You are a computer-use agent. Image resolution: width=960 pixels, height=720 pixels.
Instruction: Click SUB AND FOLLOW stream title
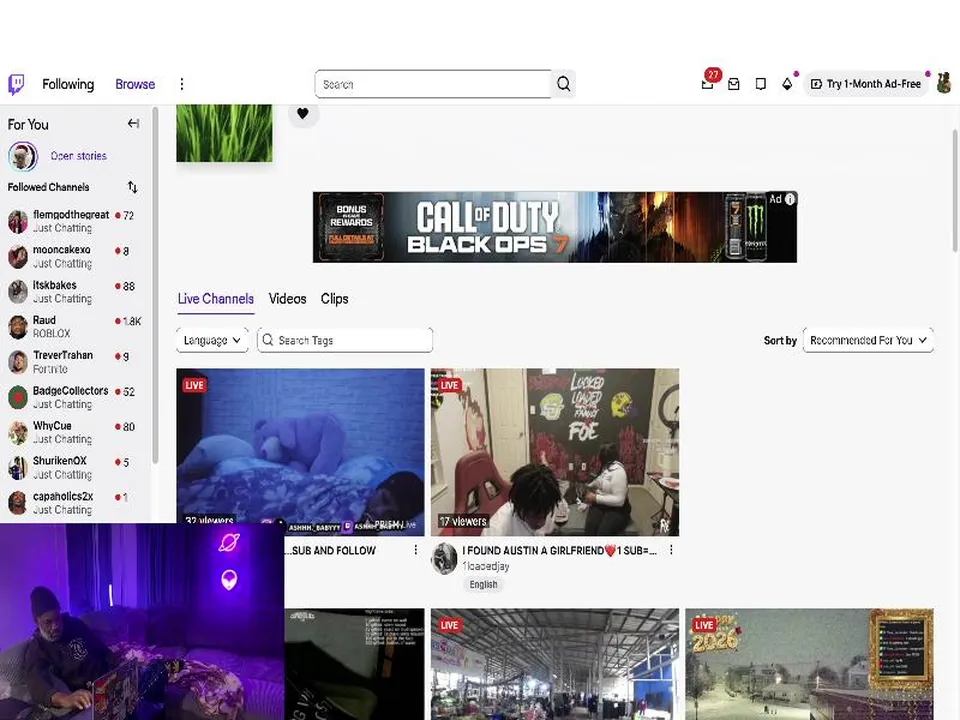331,550
